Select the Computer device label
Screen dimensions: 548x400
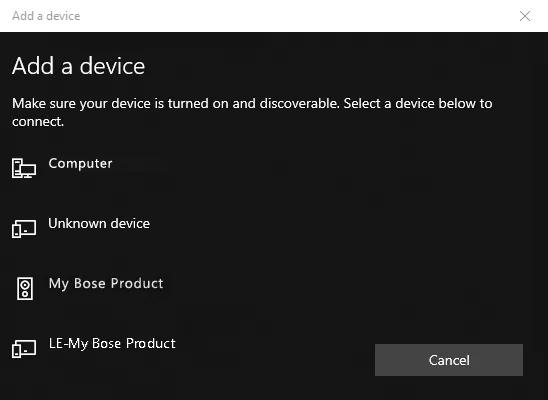tap(80, 163)
